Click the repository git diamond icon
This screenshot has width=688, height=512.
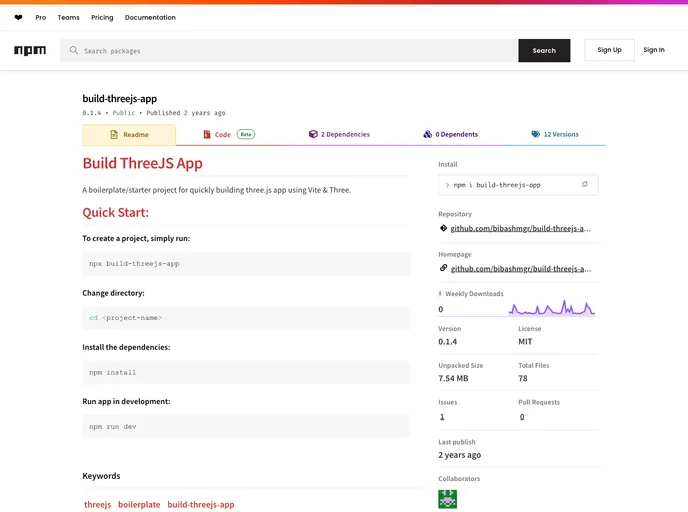(x=443, y=228)
